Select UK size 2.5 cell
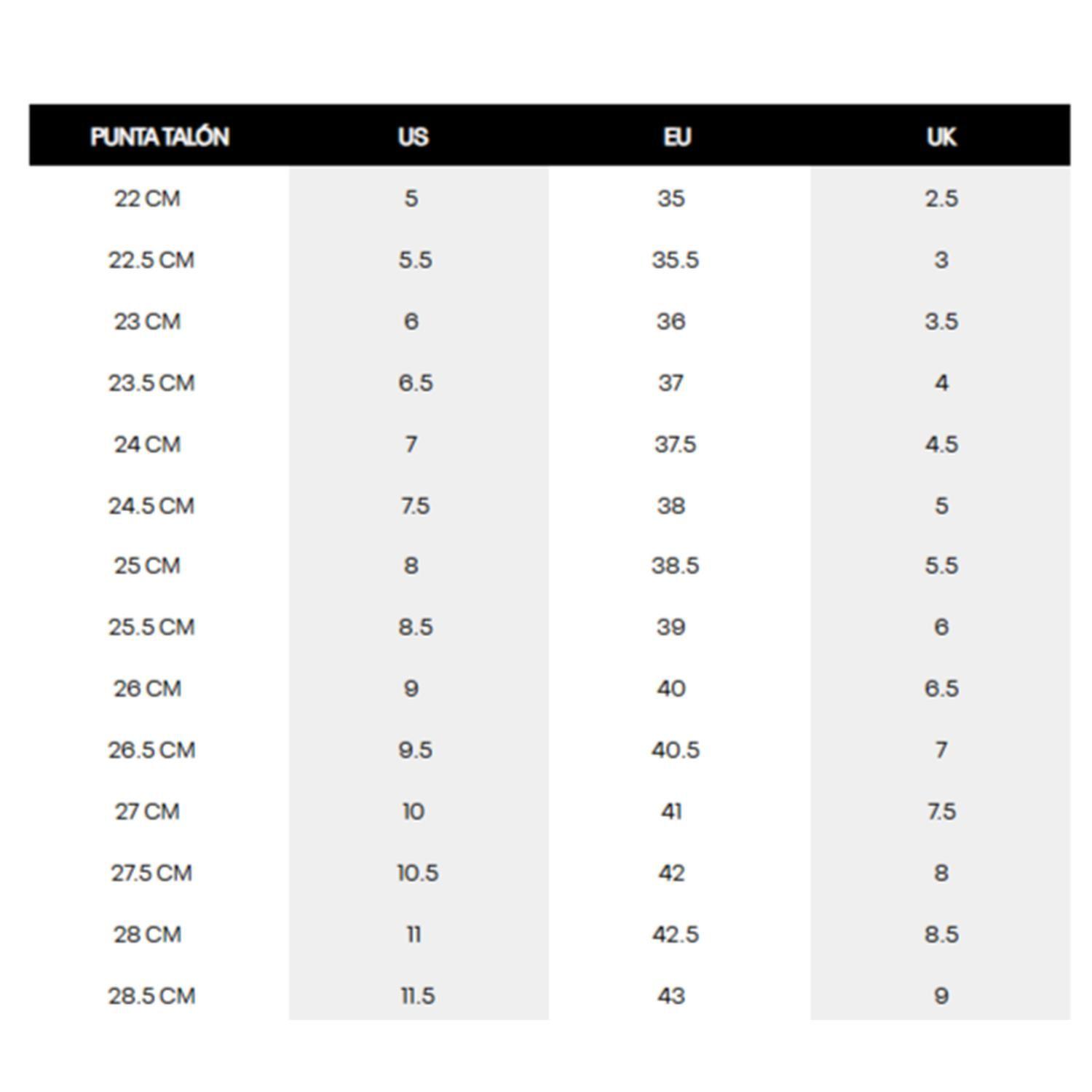 (941, 198)
